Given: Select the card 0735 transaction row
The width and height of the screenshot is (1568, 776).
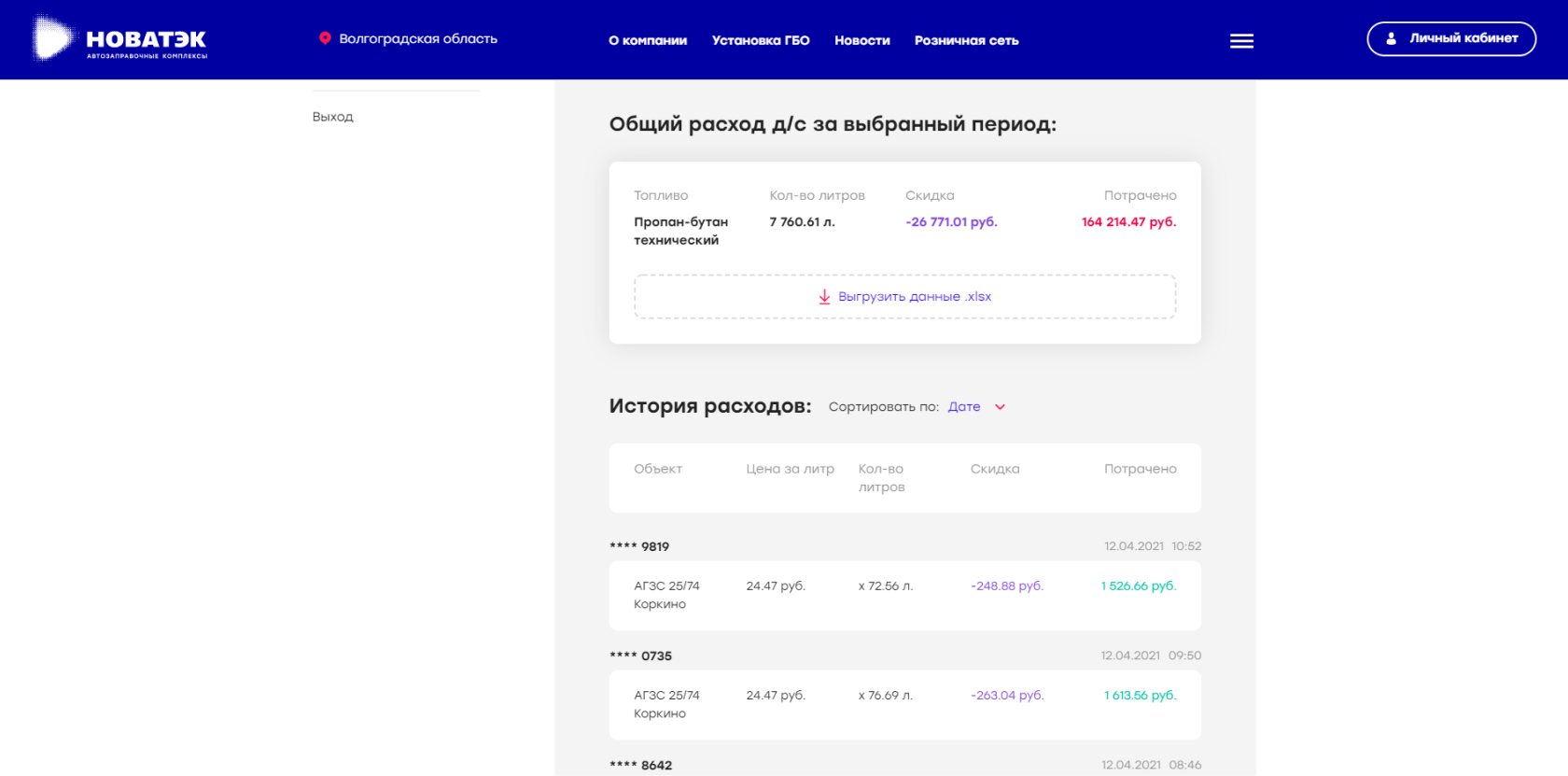Looking at the screenshot, I should coord(904,705).
